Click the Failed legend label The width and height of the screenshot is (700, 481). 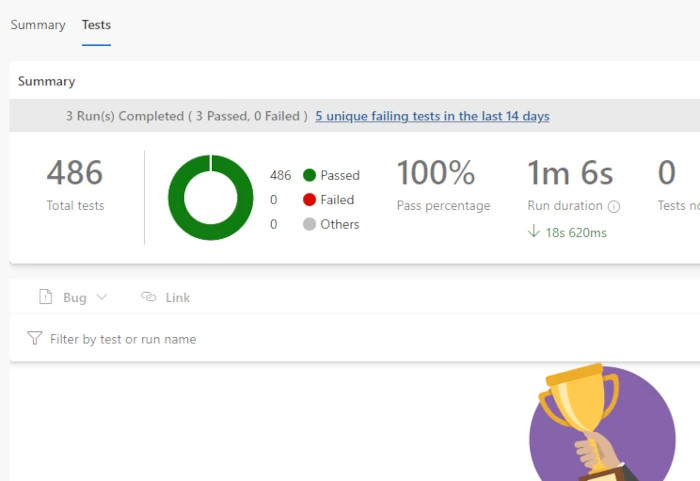[337, 200]
